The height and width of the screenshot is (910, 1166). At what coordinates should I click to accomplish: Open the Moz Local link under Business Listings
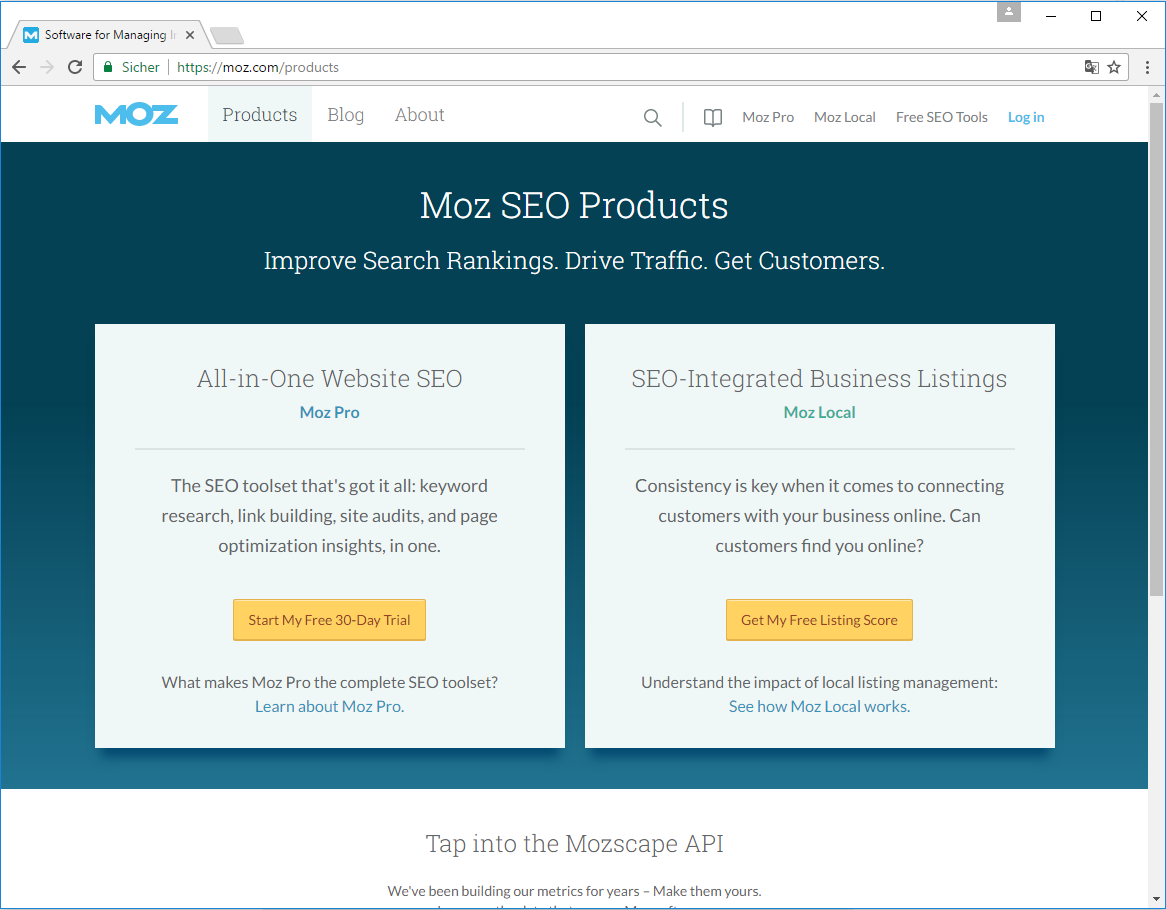pos(819,413)
